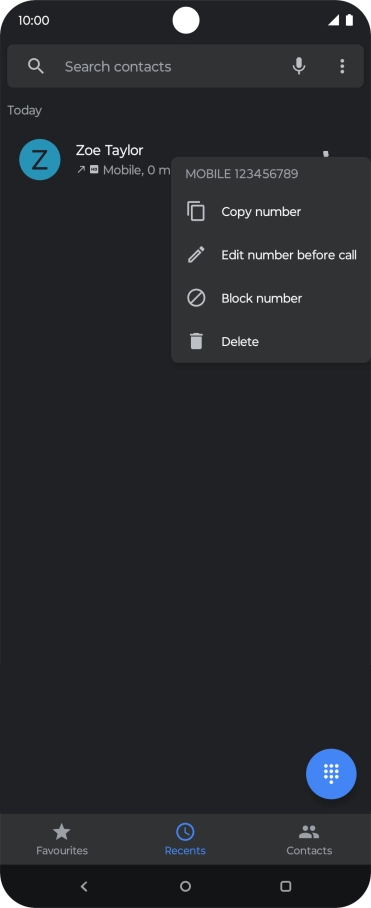Open the dial pad floating button
This screenshot has height=908, width=371.
tap(331, 774)
